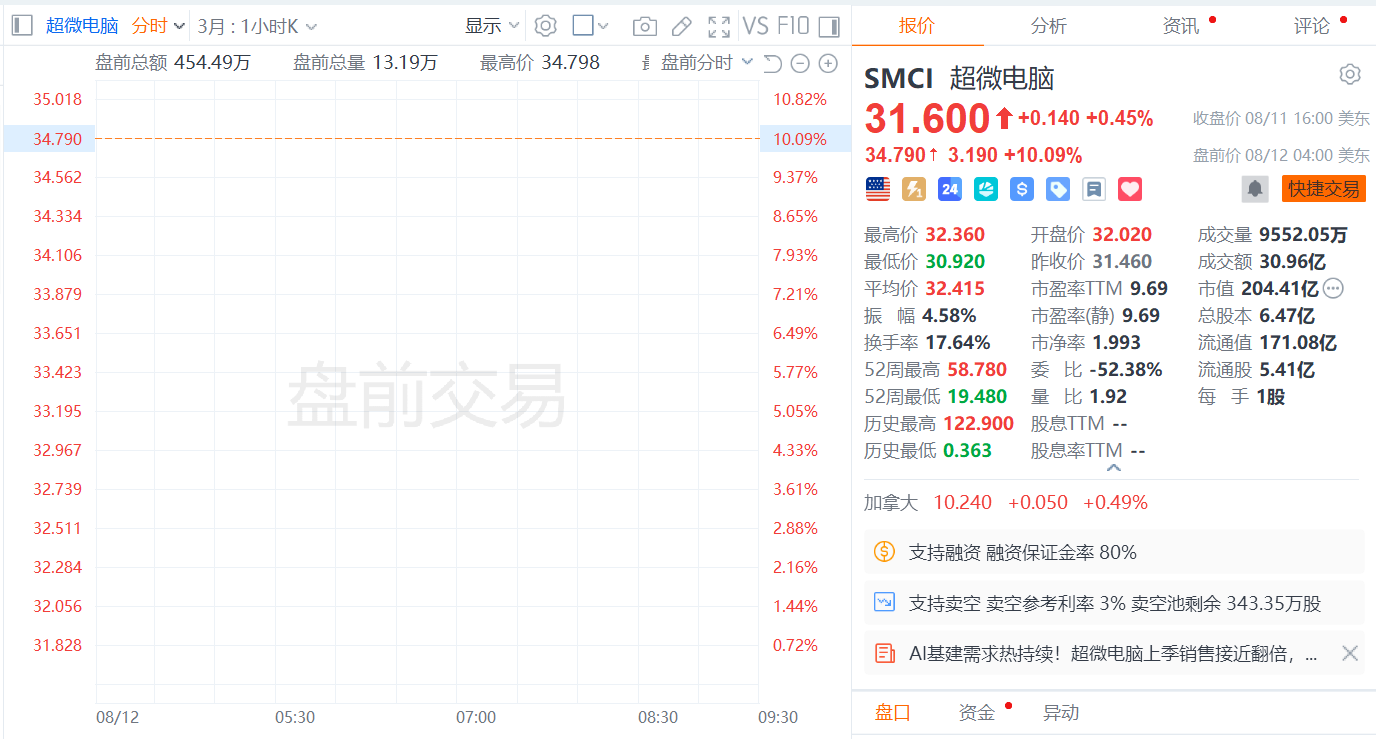Image resolution: width=1376 pixels, height=739 pixels.
Task: Enter fullscreen chart mode
Action: pyautogui.click(x=718, y=26)
